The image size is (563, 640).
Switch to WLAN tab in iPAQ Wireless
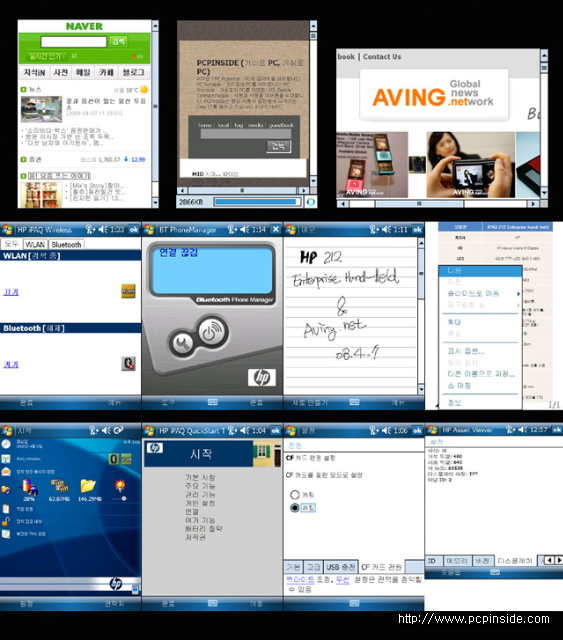click(x=35, y=244)
